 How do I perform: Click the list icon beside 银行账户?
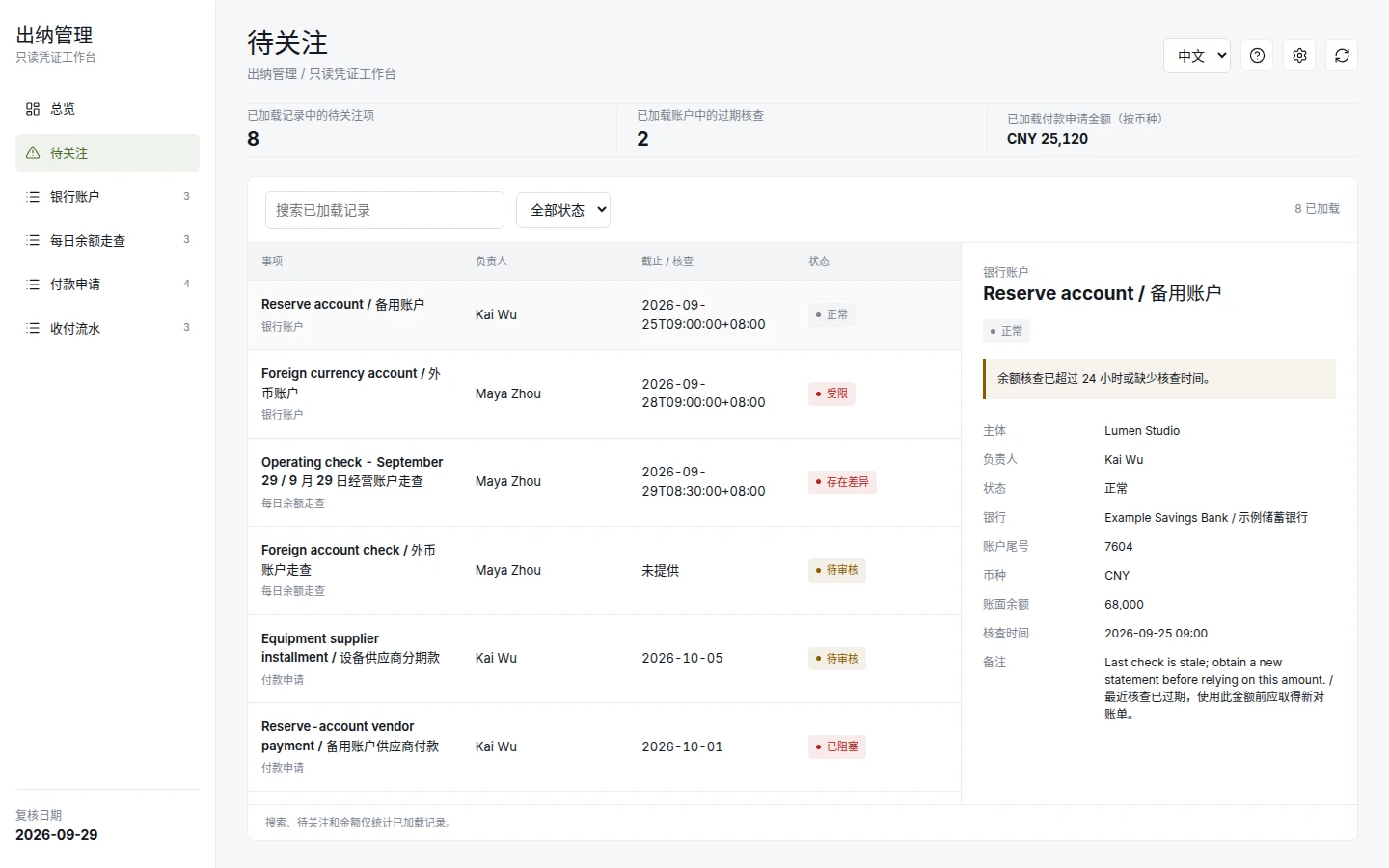[x=33, y=197]
